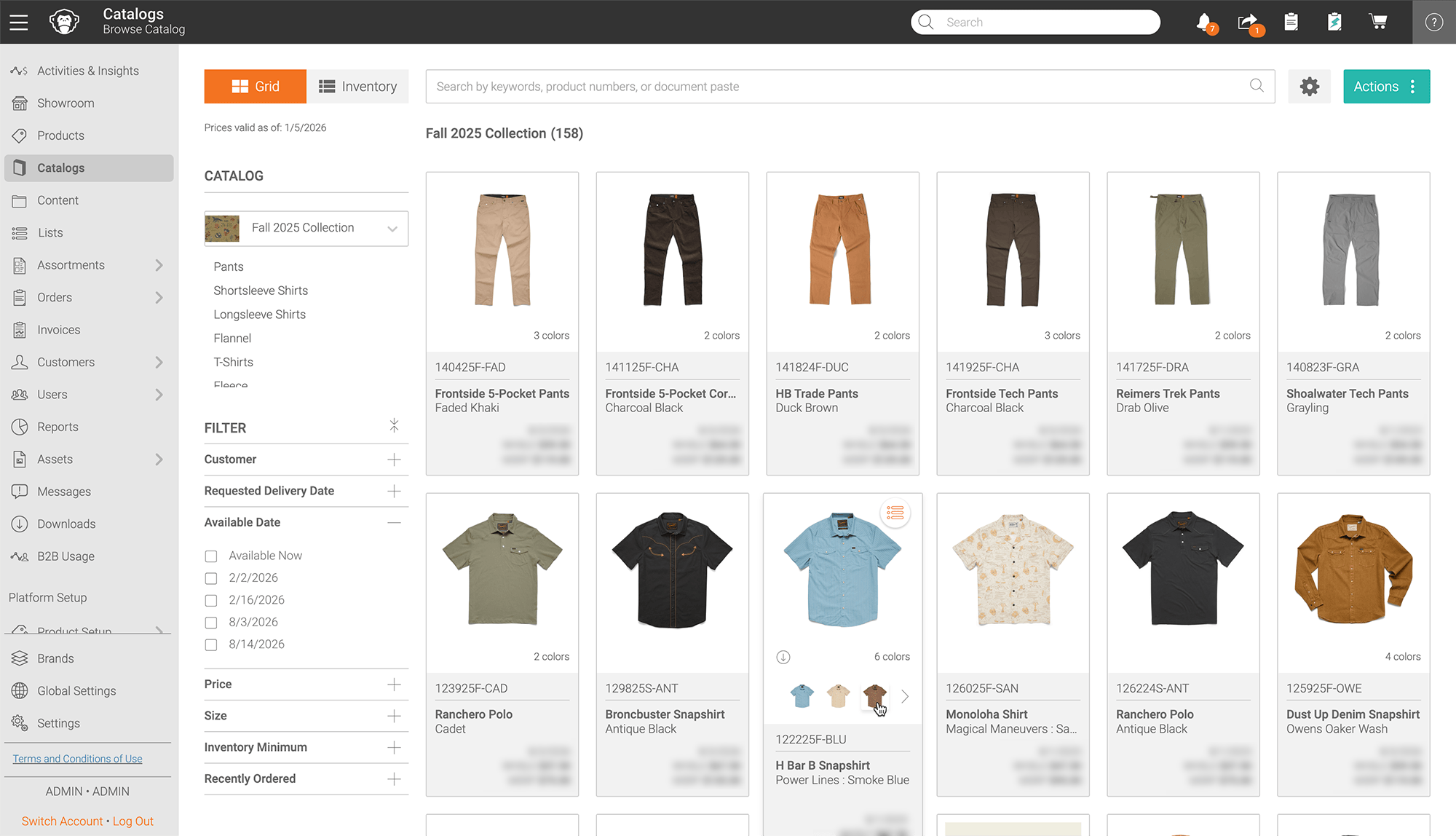The width and height of the screenshot is (1456, 836).
Task: Open the help question mark icon
Action: (x=1433, y=22)
